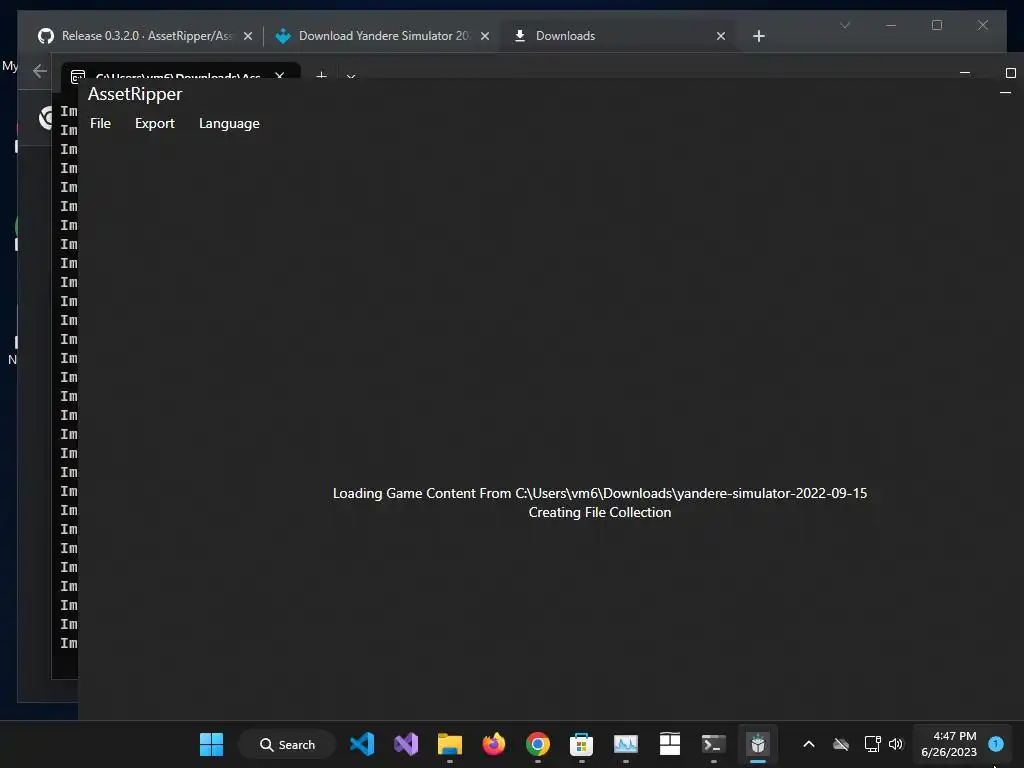Viewport: 1024px width, 768px height.
Task: Switch to Windows Terminal in the taskbar
Action: click(x=713, y=744)
